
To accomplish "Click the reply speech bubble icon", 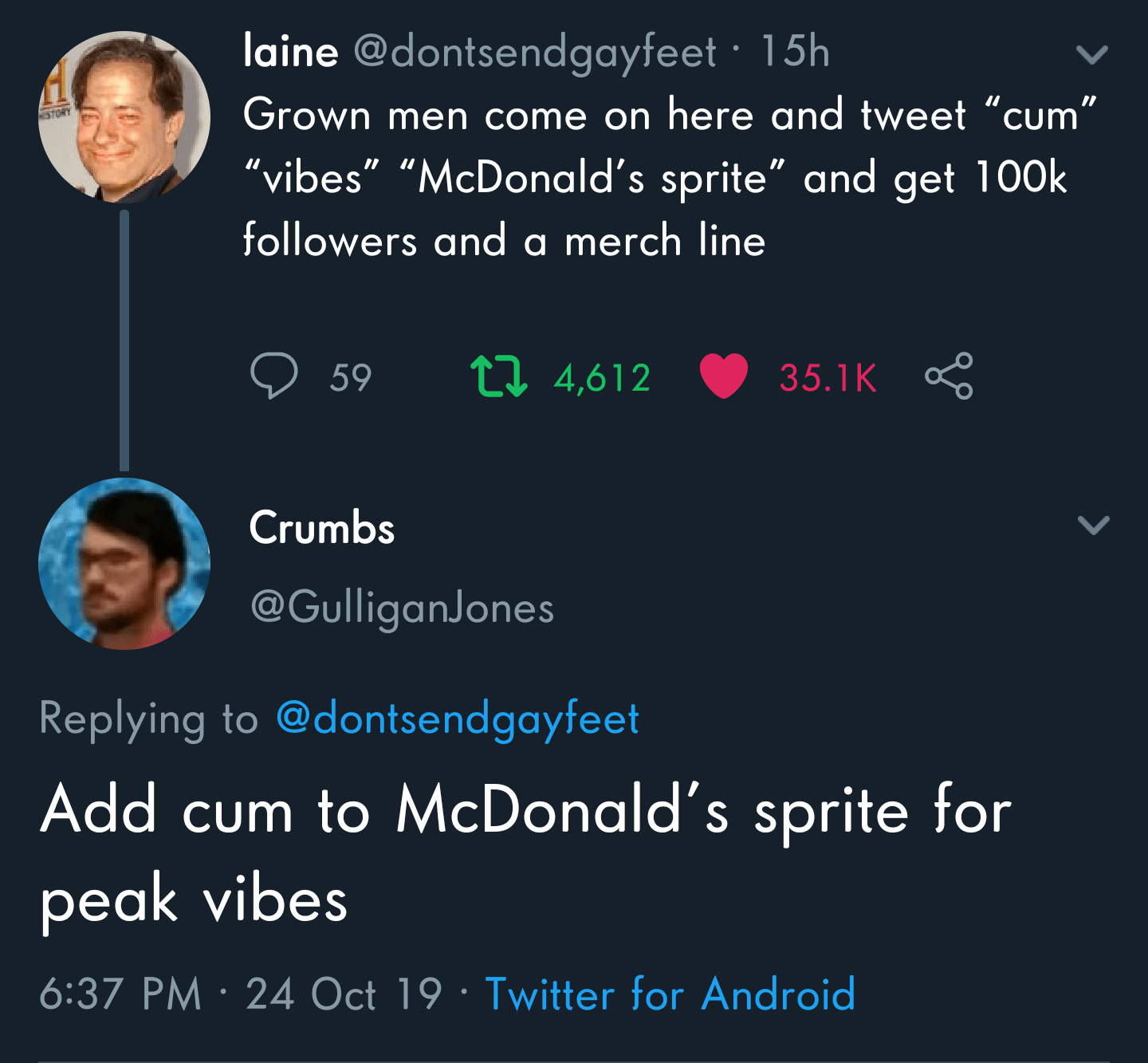I will pos(274,376).
